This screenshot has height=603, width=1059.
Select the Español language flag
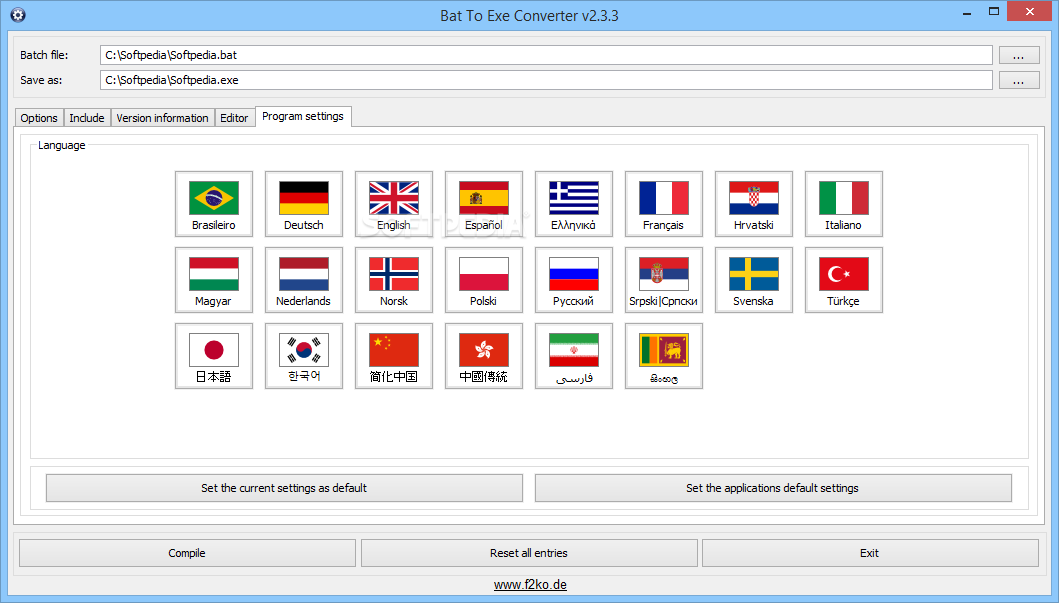point(484,204)
